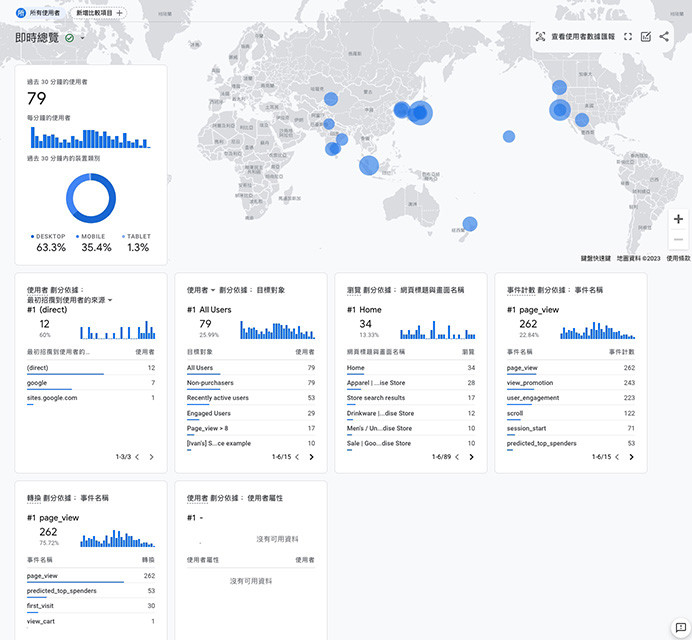This screenshot has height=640, width=692.
Task: Select the (direct) source row
Action: [x=91, y=368]
